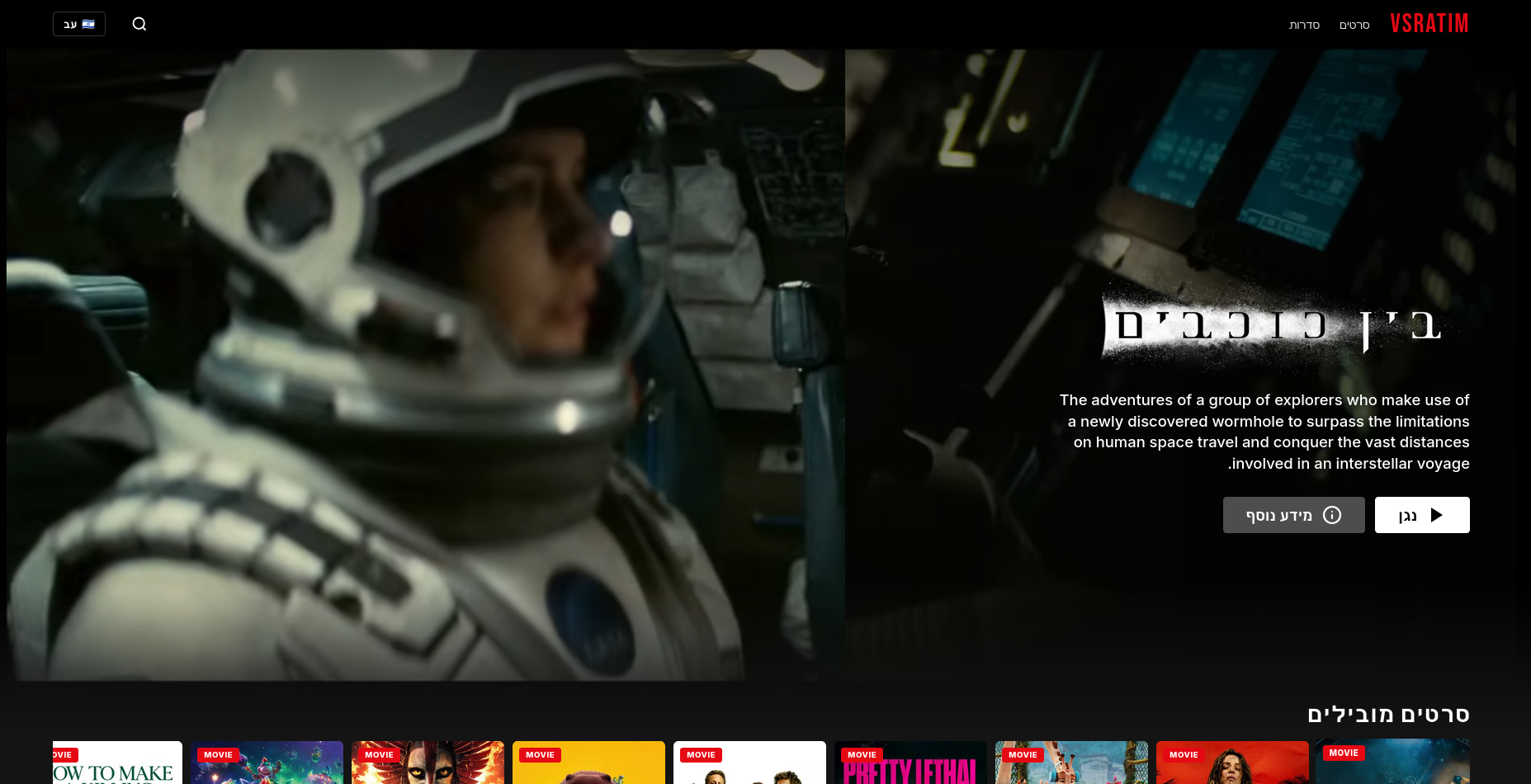Image resolution: width=1531 pixels, height=784 pixels.
Task: Click the red MOVIE badge on Pretty Lethal
Action: (861, 754)
